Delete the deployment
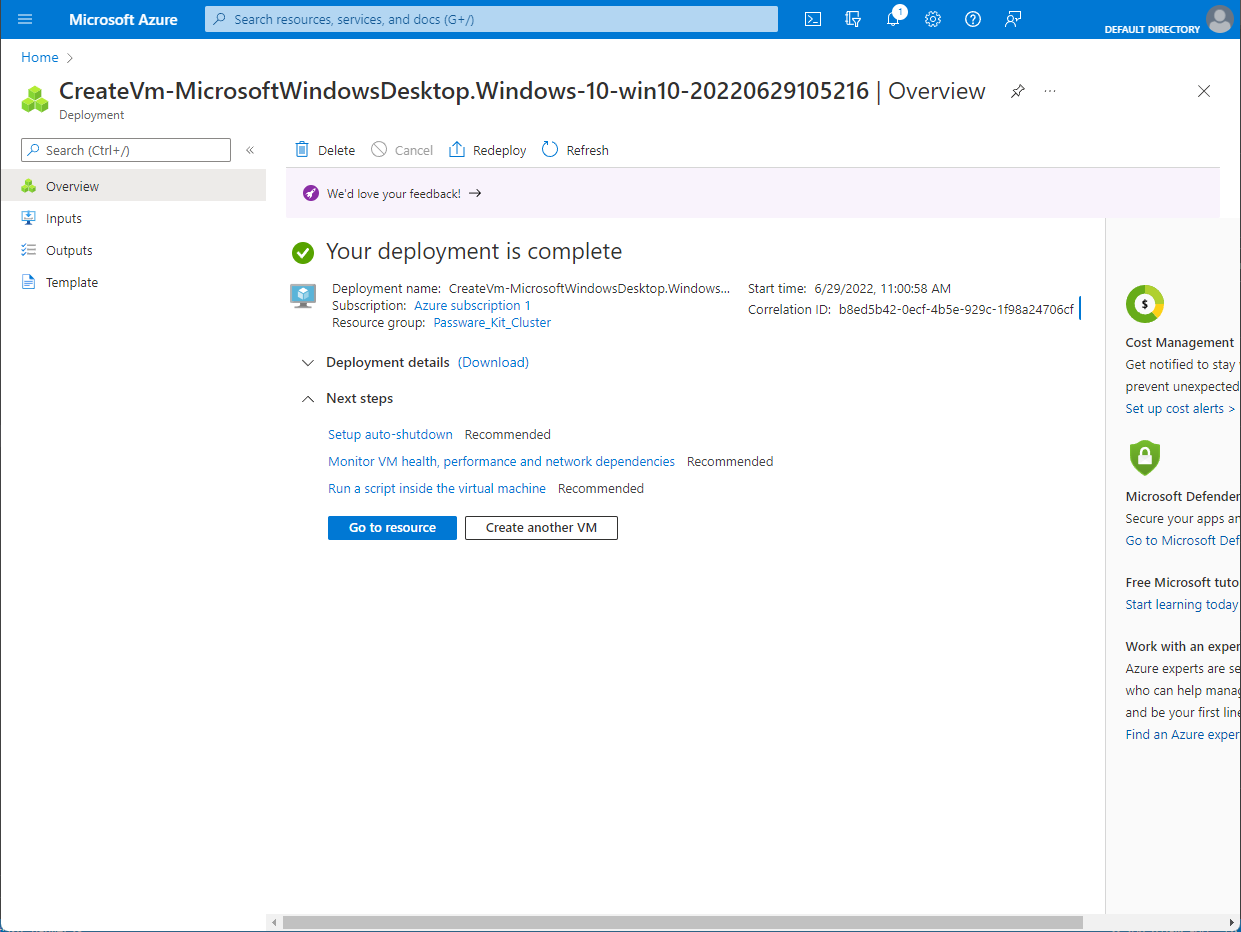The height and width of the screenshot is (932, 1241). pyautogui.click(x=325, y=150)
